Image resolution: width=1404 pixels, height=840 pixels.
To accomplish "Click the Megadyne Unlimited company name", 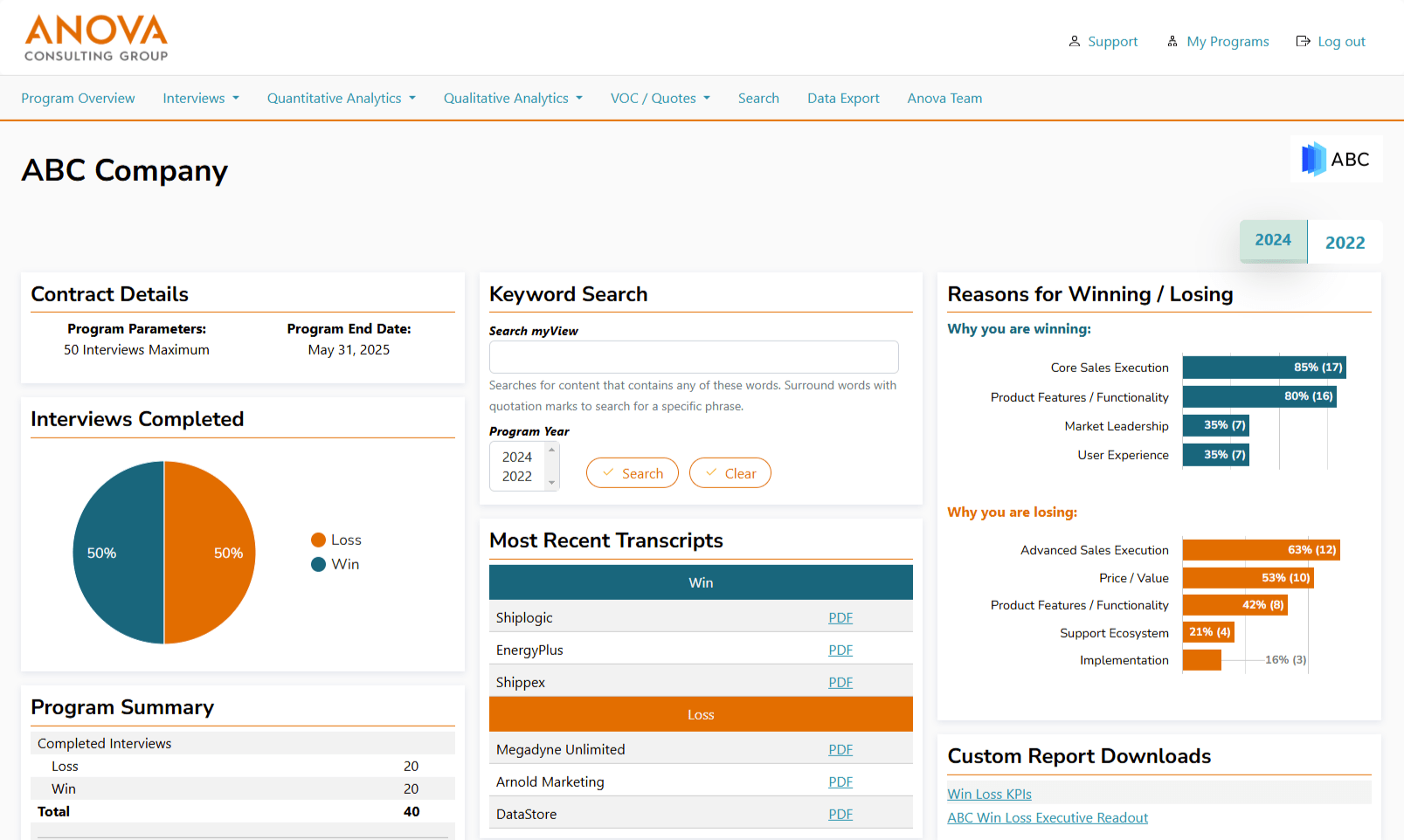I will tap(561, 749).
